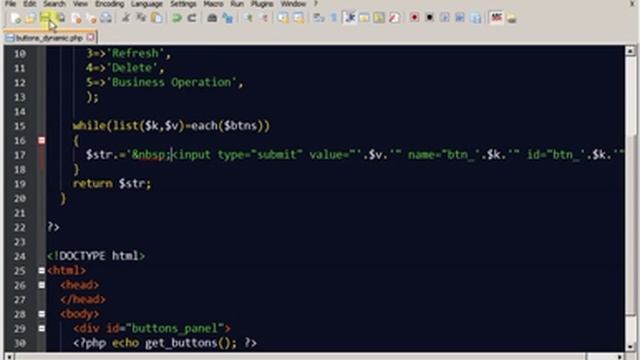Click the Print toolbar icon

click(106, 18)
